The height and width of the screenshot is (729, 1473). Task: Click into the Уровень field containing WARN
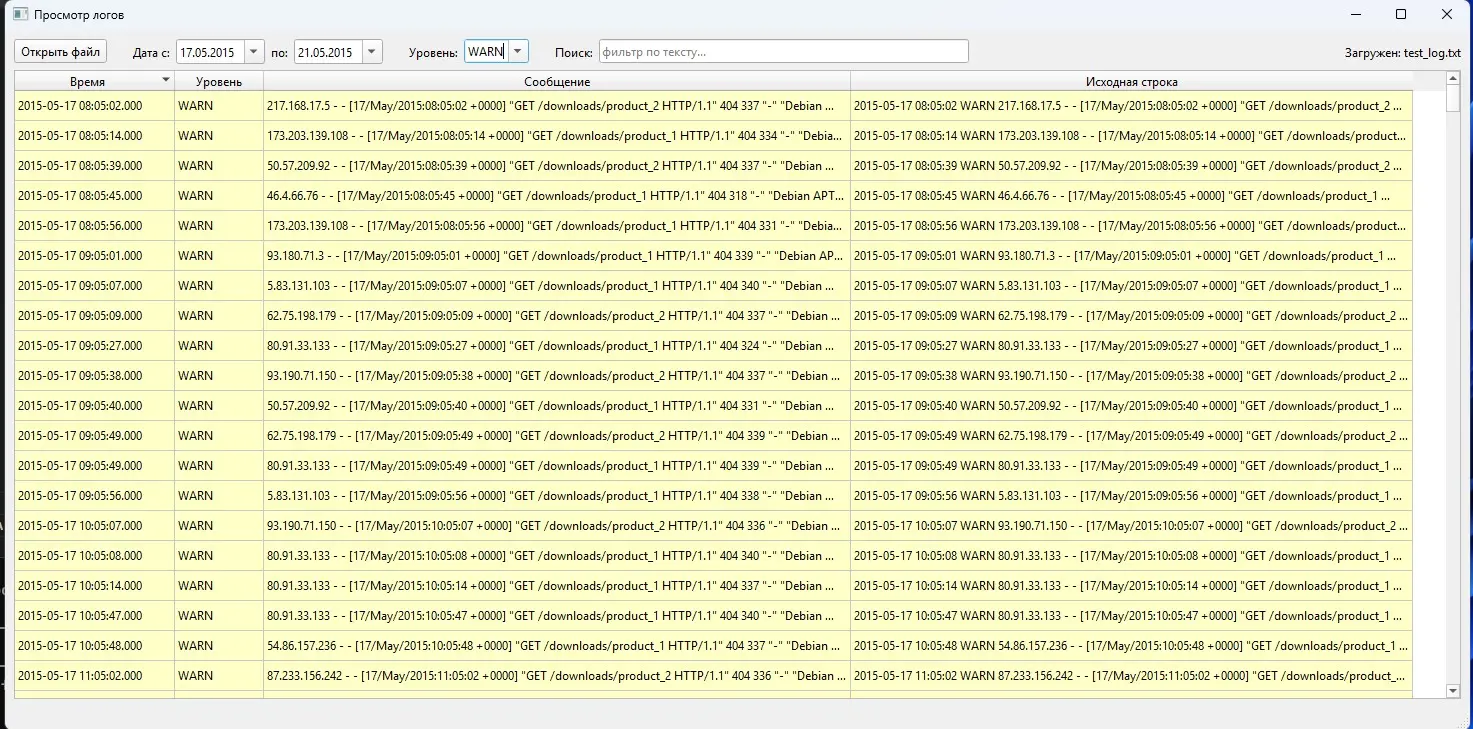pos(487,52)
